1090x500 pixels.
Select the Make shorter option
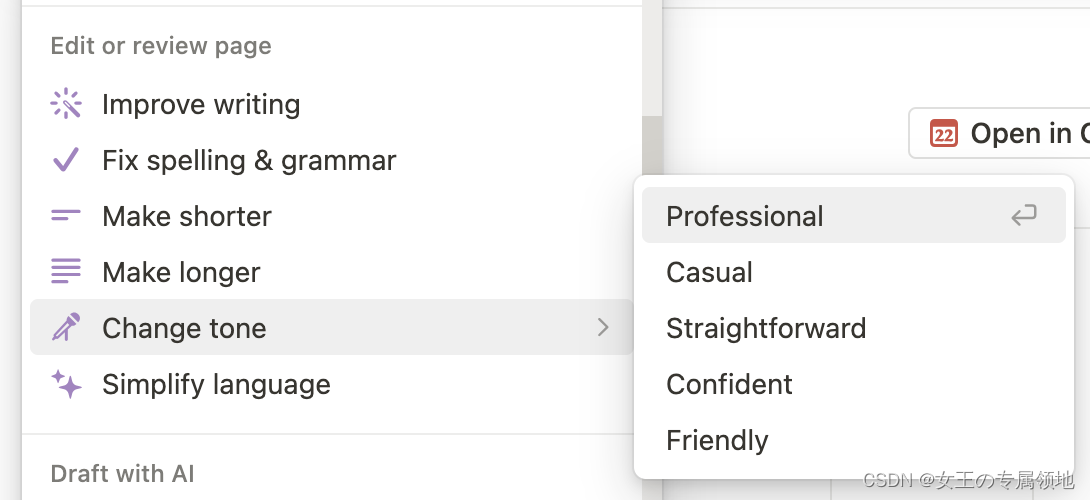[x=187, y=216]
